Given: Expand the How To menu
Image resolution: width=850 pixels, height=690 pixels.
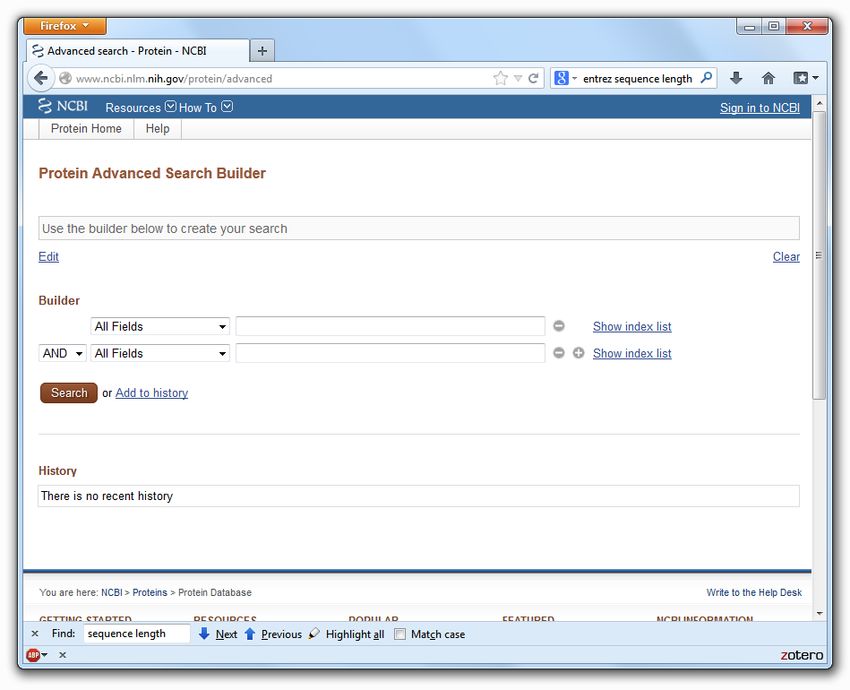Looking at the screenshot, I should click(x=205, y=107).
